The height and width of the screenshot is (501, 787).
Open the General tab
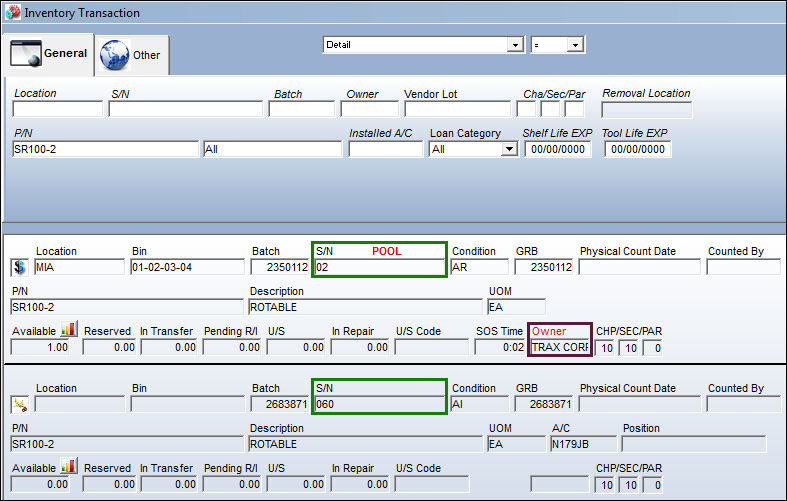(x=49, y=54)
